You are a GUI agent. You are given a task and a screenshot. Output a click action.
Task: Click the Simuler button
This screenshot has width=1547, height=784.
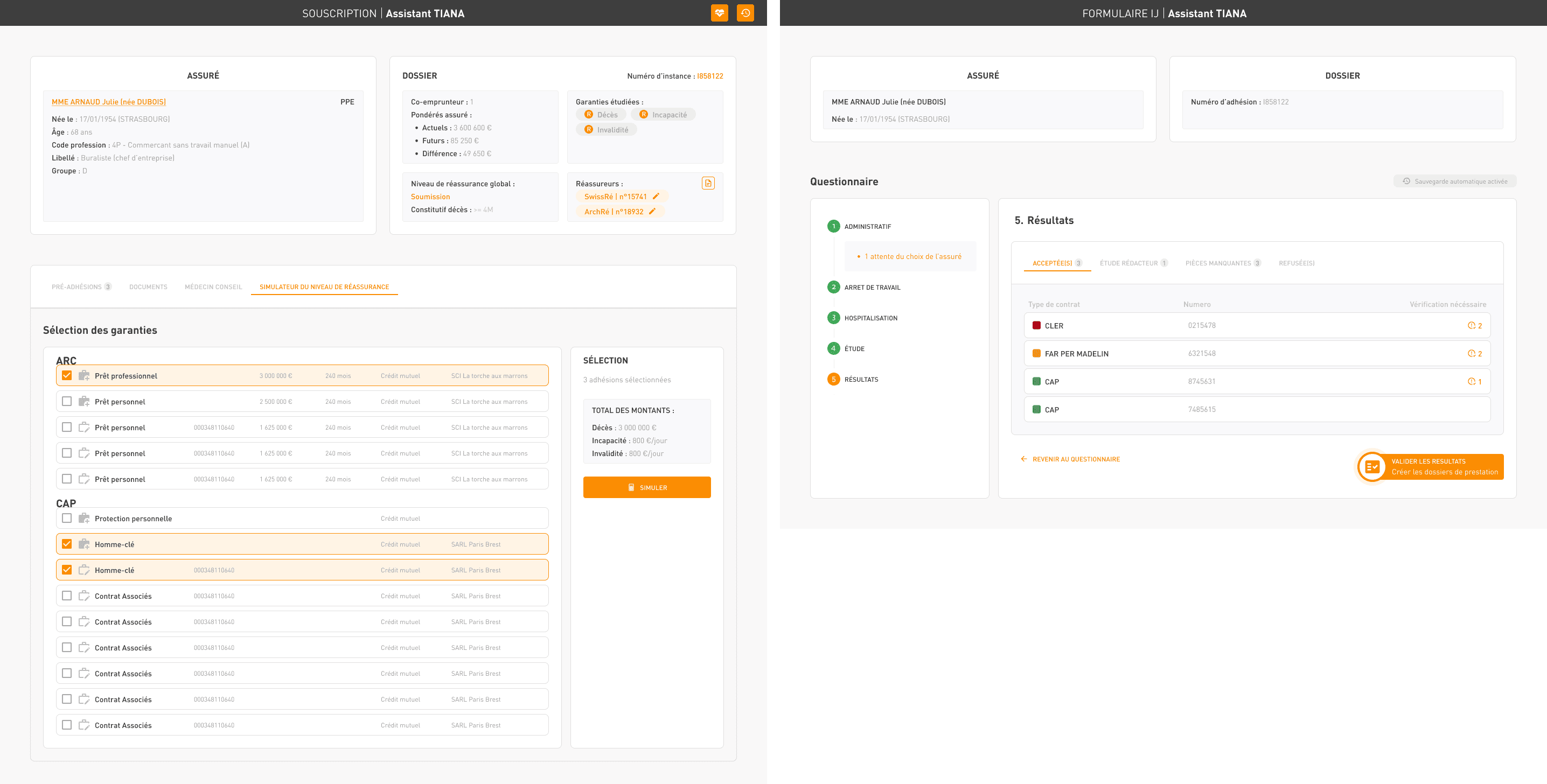(646, 487)
